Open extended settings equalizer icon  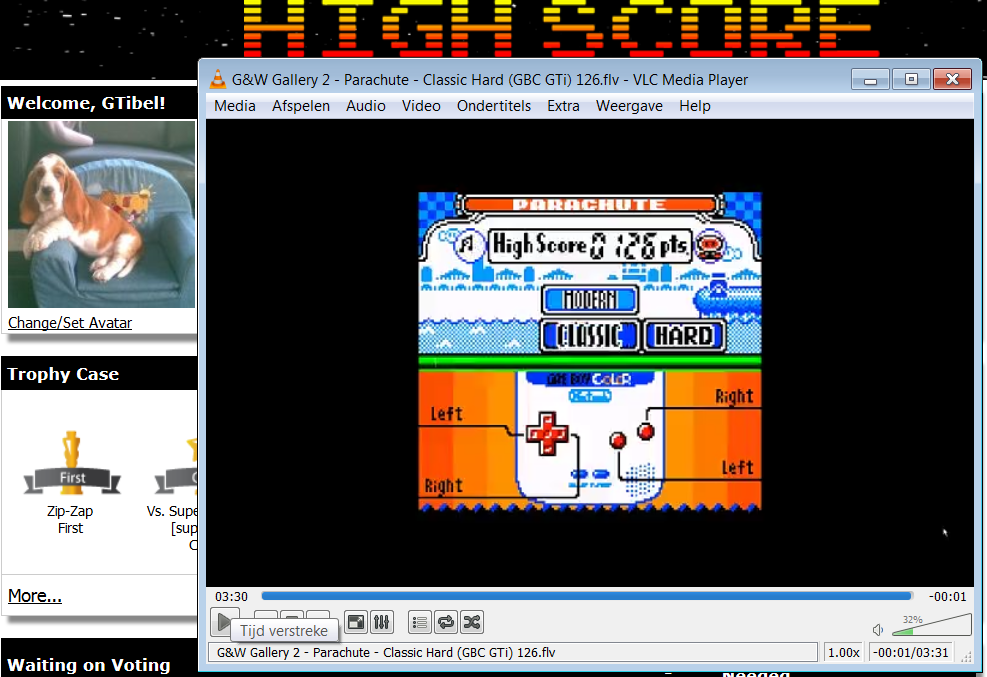pos(382,622)
